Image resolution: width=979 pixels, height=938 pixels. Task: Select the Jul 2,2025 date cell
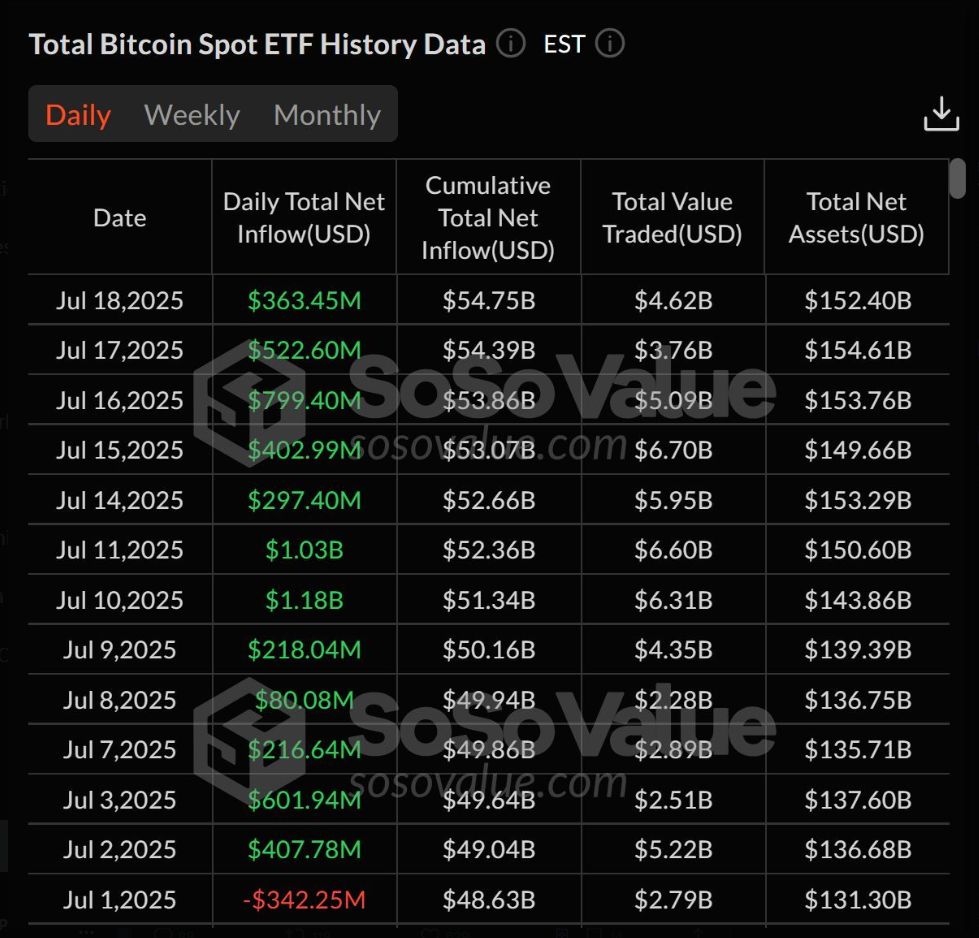pyautogui.click(x=120, y=849)
